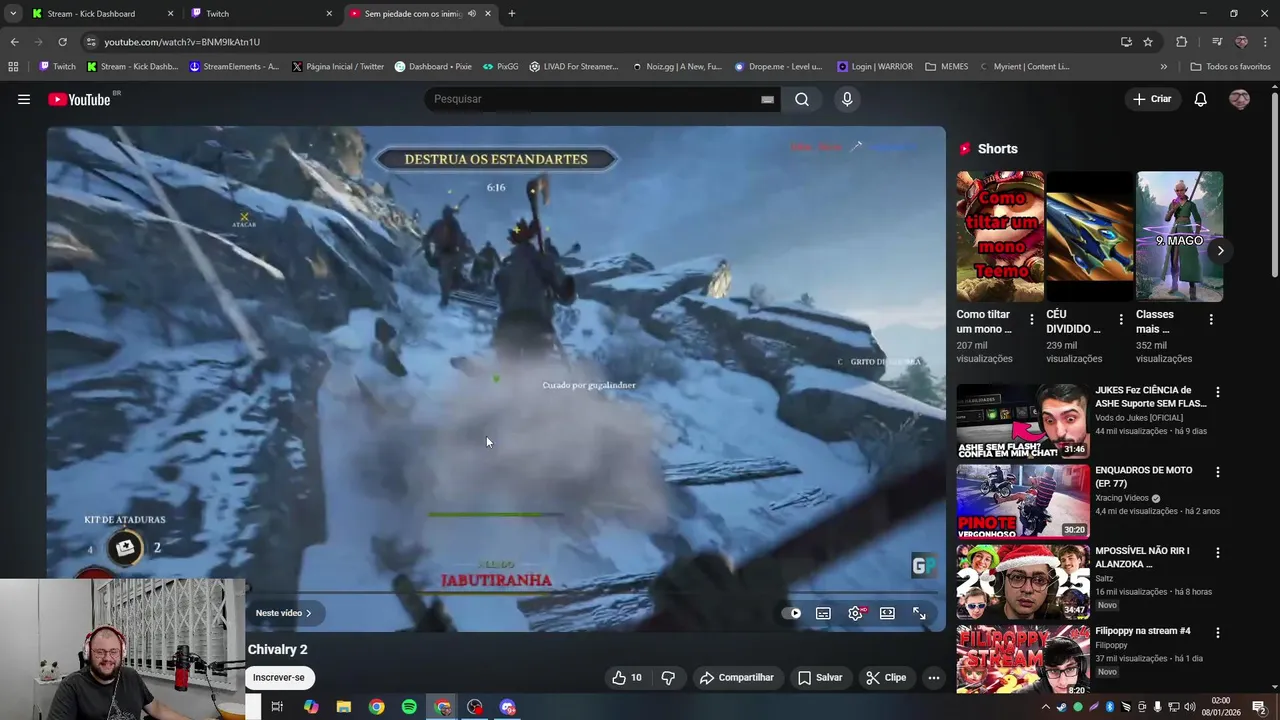The image size is (1280, 720).
Task: Open a new browser tab
Action: click(512, 14)
